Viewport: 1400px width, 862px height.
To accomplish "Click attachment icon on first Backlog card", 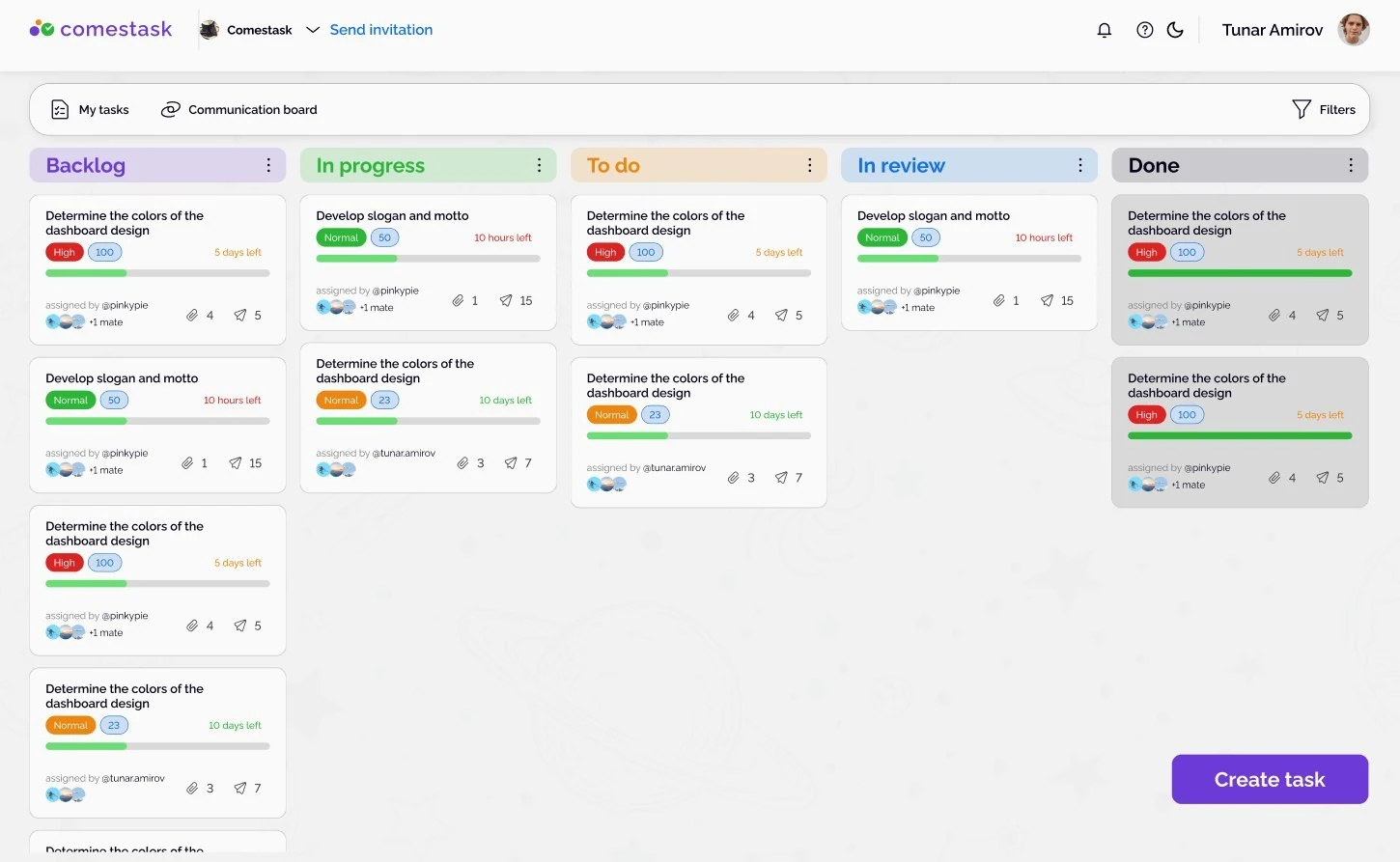I will [192, 315].
